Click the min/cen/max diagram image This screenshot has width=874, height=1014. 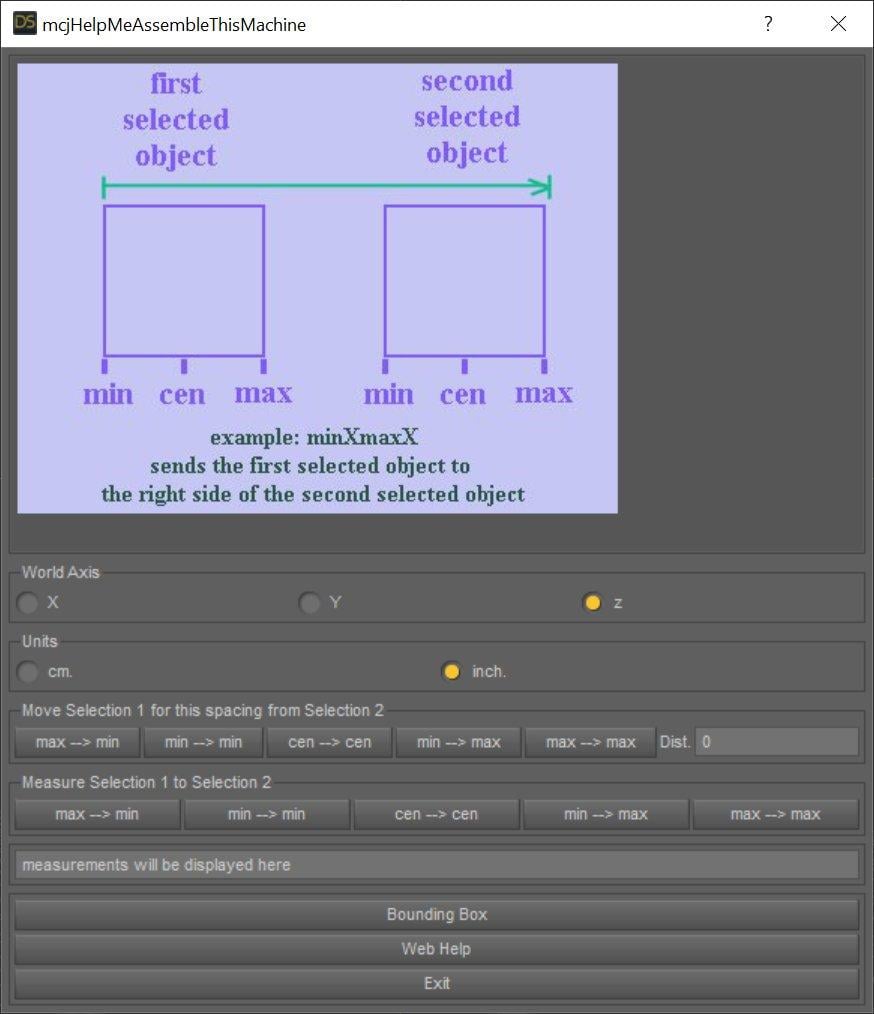317,288
